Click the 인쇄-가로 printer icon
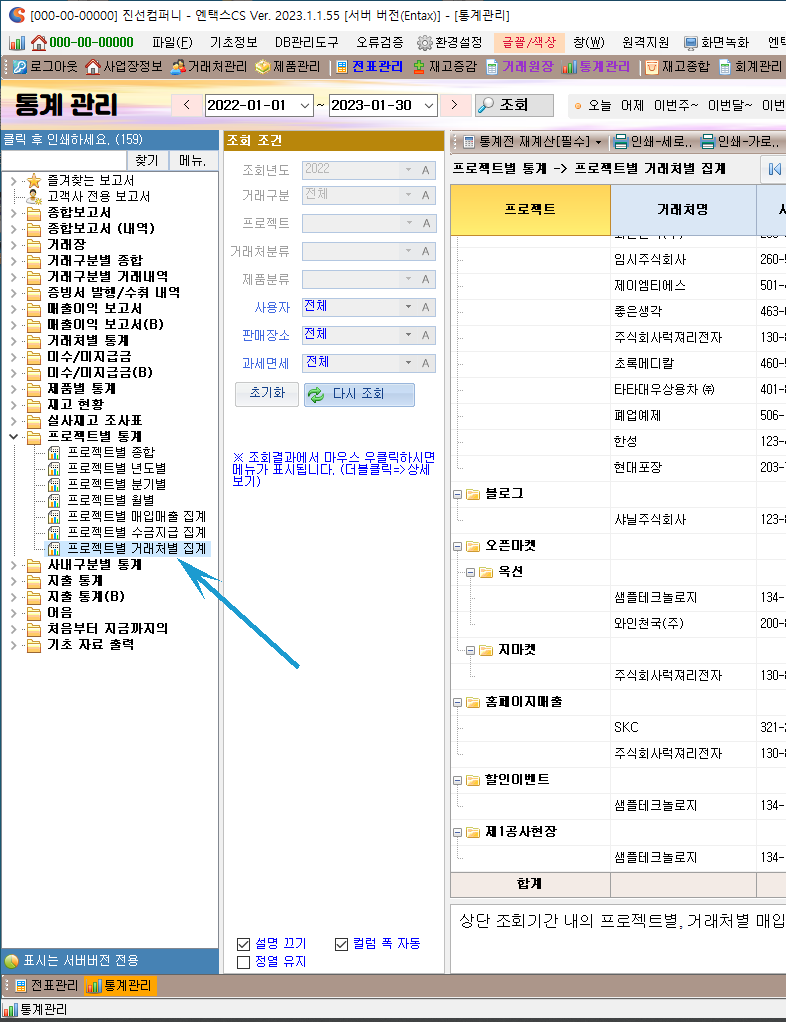Image resolution: width=786 pixels, height=1022 pixels. (x=708, y=141)
